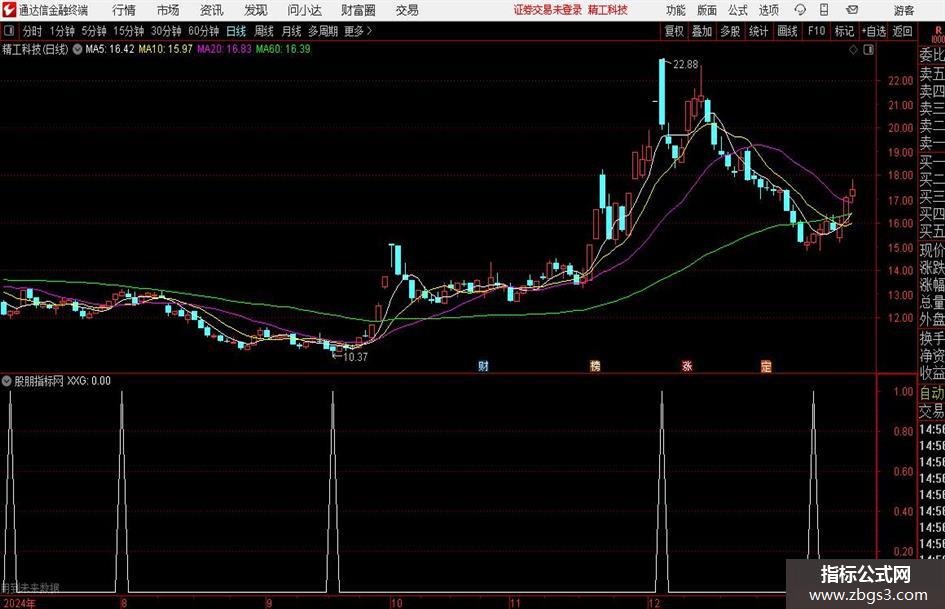Click 精工科技 red stock name in title bar

click(608, 10)
